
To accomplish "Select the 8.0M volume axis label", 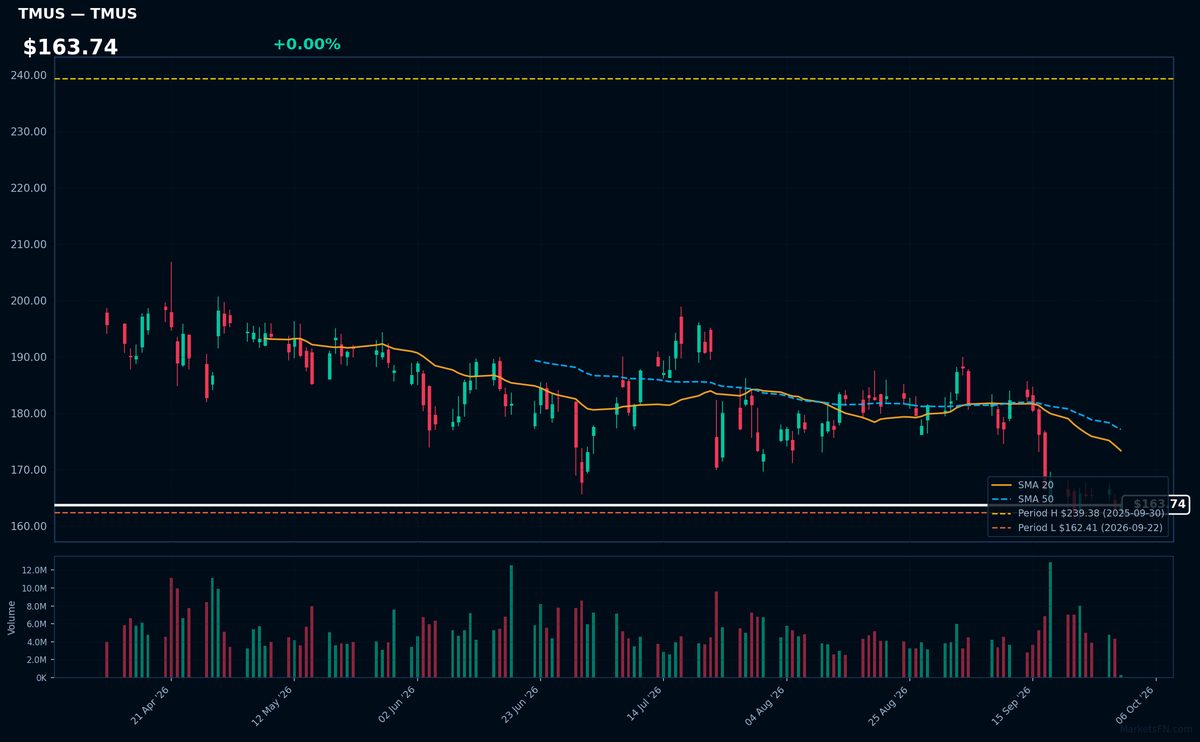I will 36,606.
